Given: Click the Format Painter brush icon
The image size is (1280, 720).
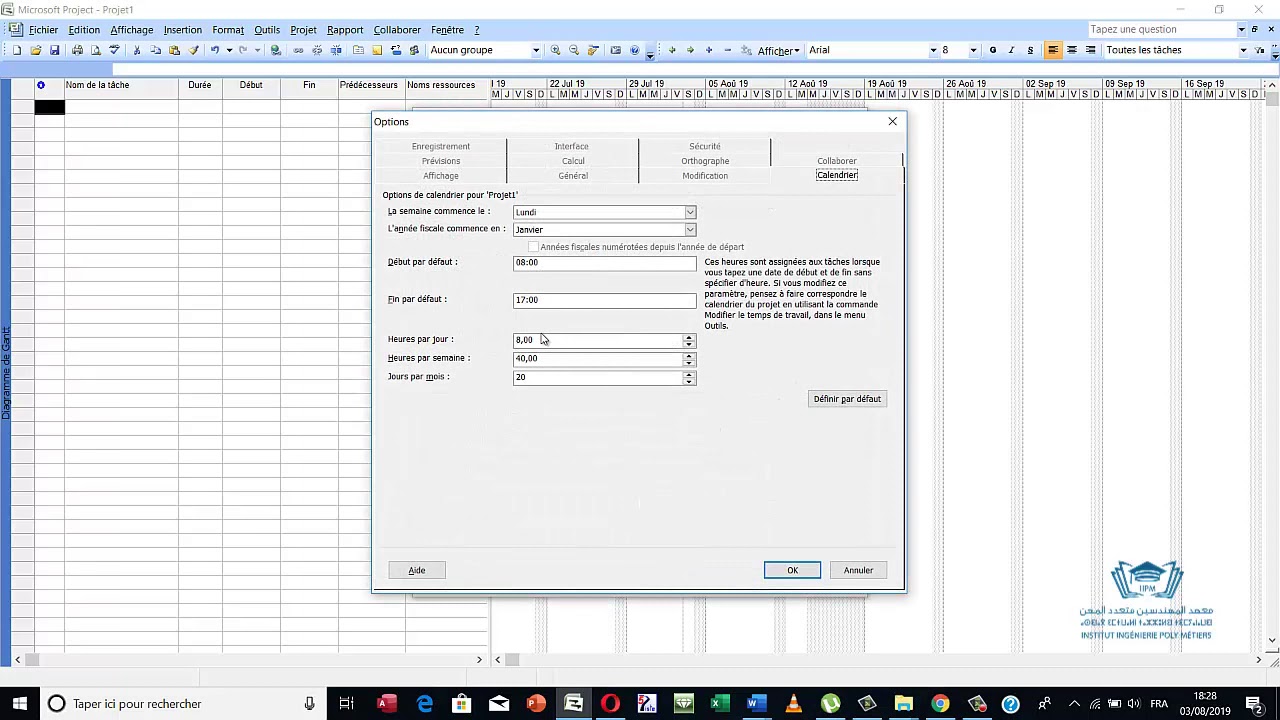Looking at the screenshot, I should (193, 50).
